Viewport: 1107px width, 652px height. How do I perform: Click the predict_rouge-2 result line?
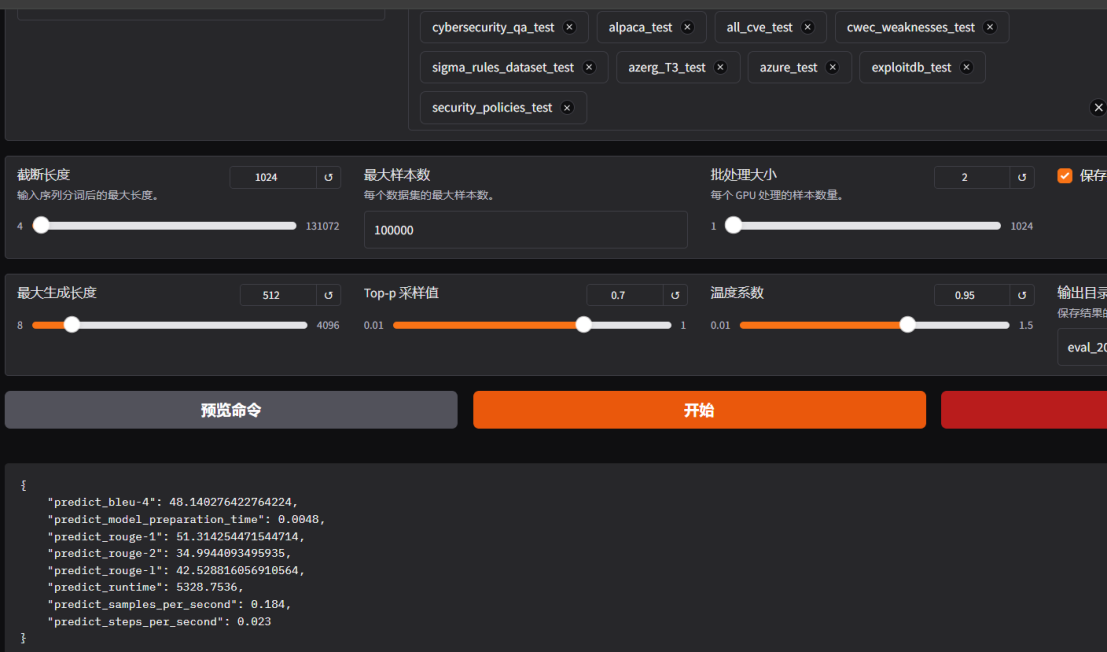click(x=169, y=553)
